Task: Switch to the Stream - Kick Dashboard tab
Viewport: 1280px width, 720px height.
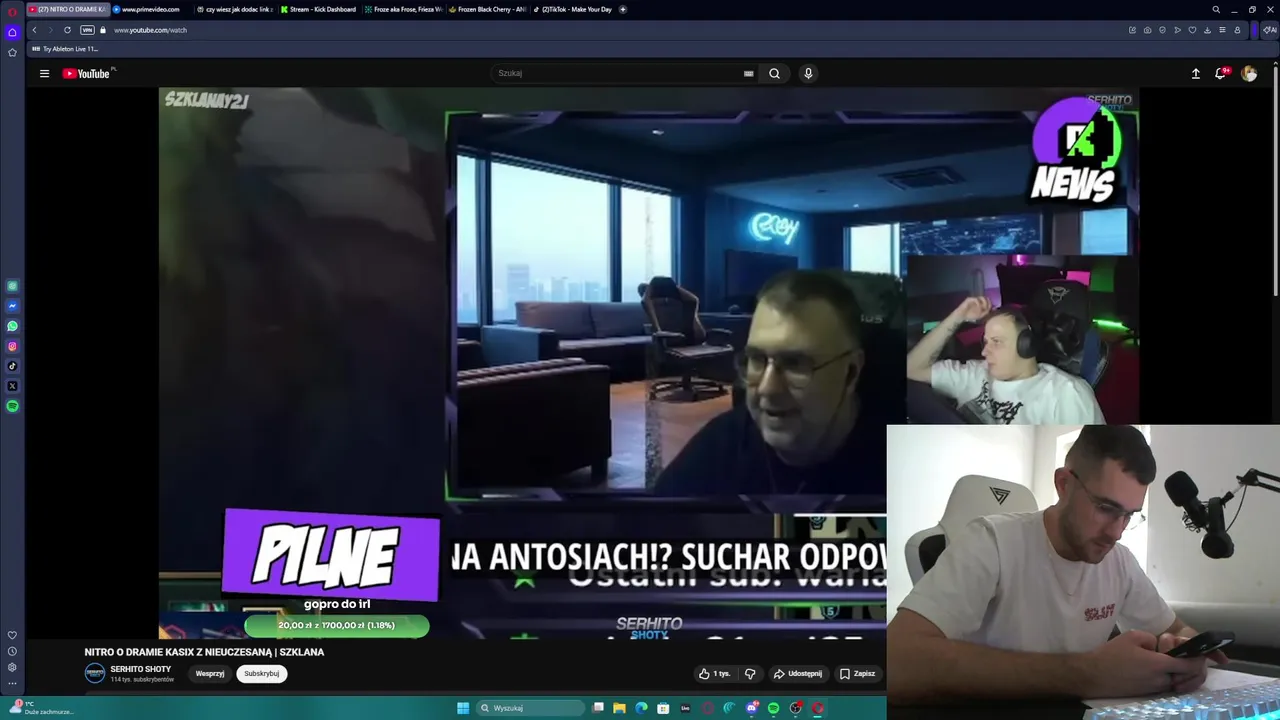Action: click(318, 9)
